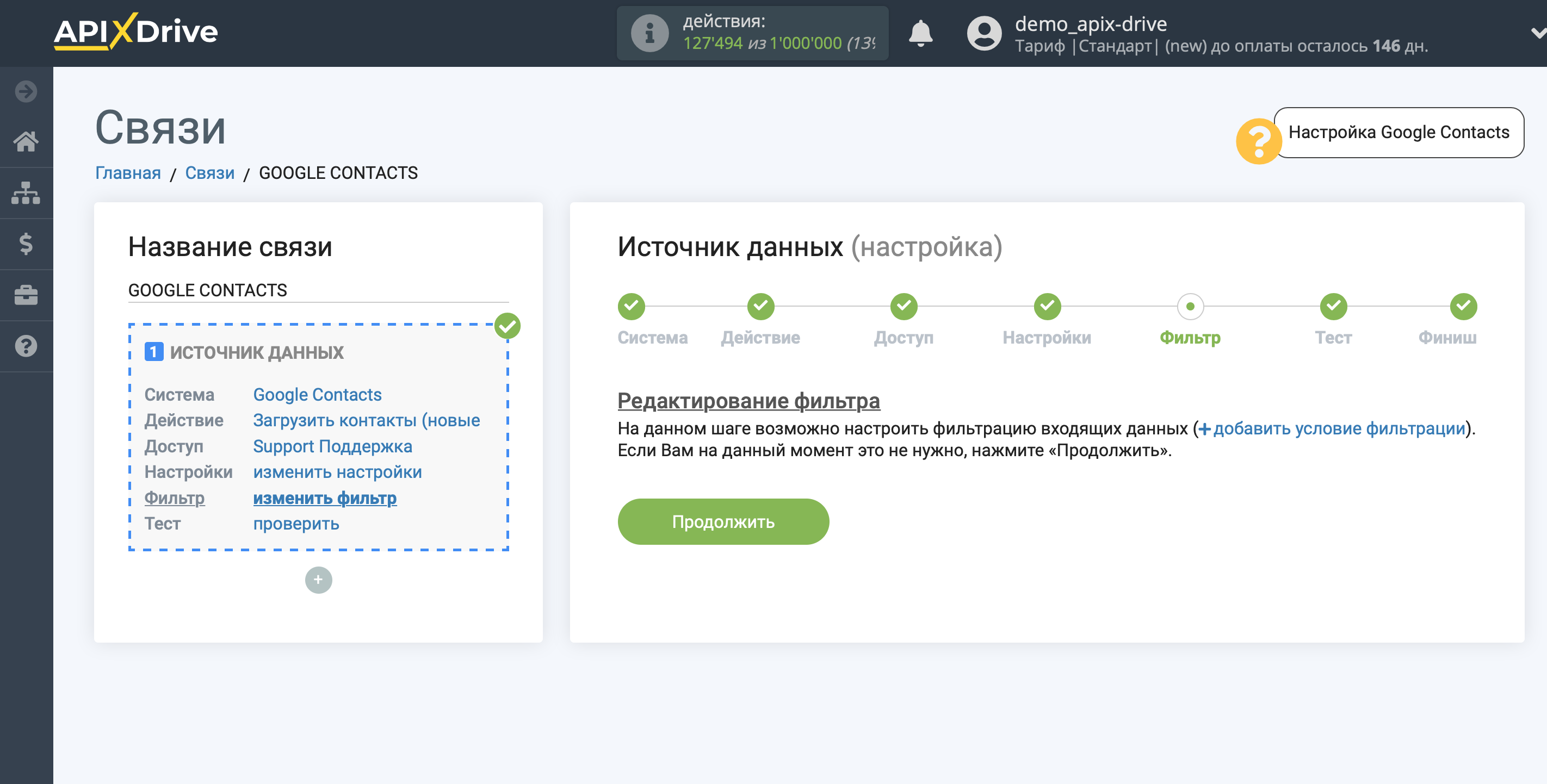Image resolution: width=1547 pixels, height=784 pixels.
Task: Click the Связи breadcrumb link
Action: click(x=209, y=172)
